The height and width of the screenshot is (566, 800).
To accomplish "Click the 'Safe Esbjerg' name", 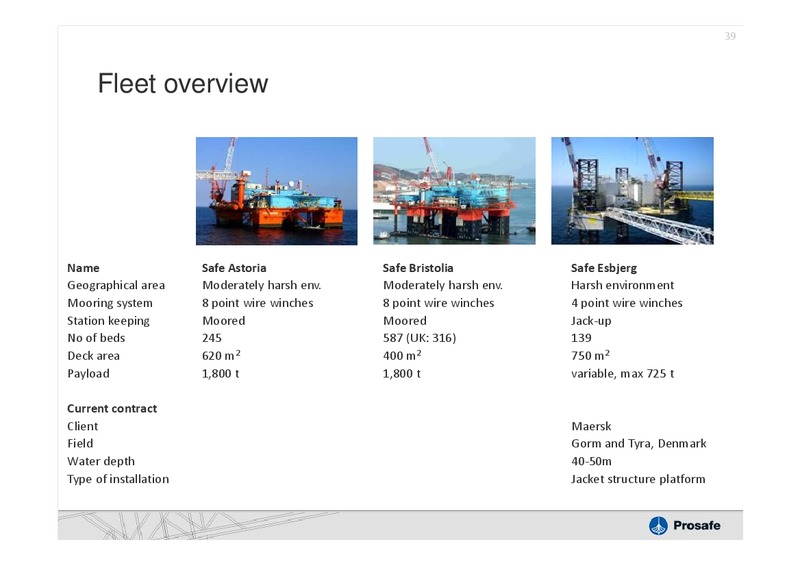I will [x=604, y=268].
